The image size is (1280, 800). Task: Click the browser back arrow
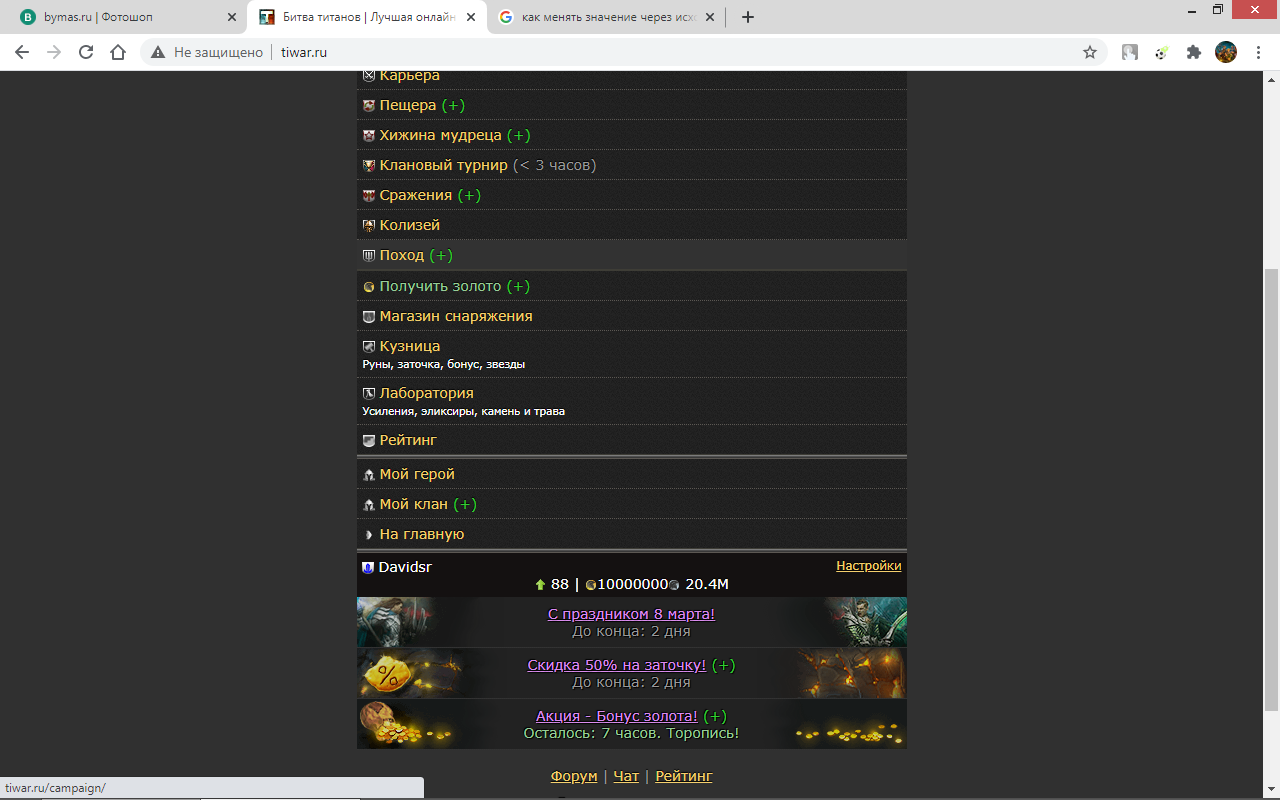coord(22,52)
